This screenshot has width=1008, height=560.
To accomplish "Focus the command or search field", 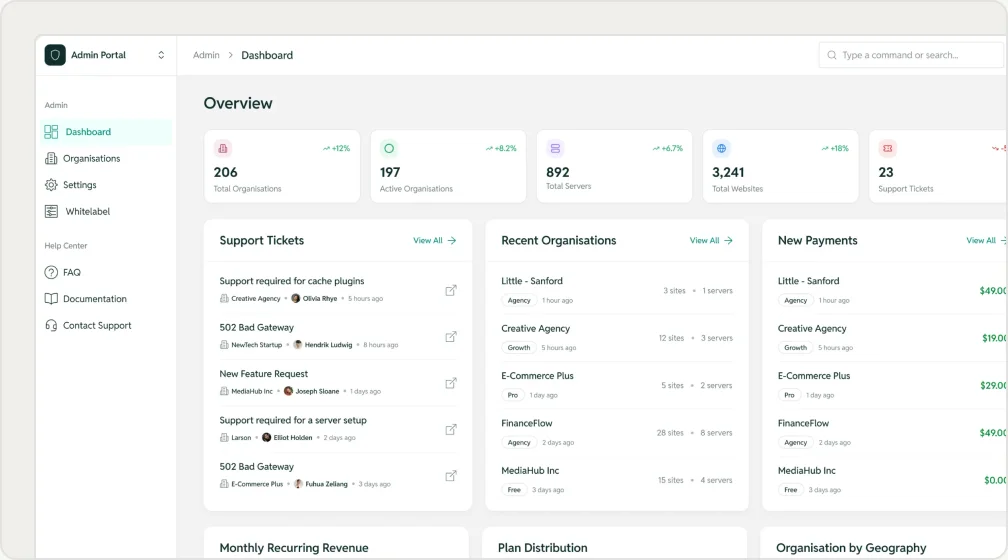I will tap(913, 55).
